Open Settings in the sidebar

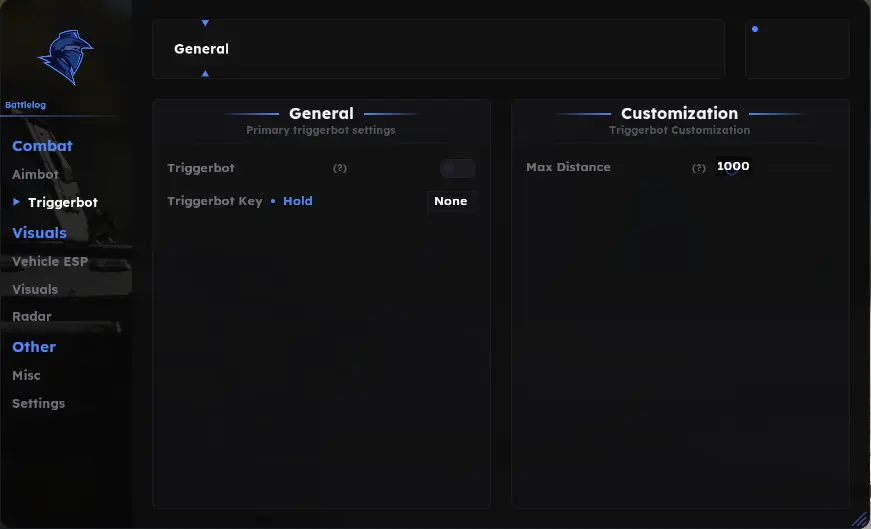click(x=38, y=403)
